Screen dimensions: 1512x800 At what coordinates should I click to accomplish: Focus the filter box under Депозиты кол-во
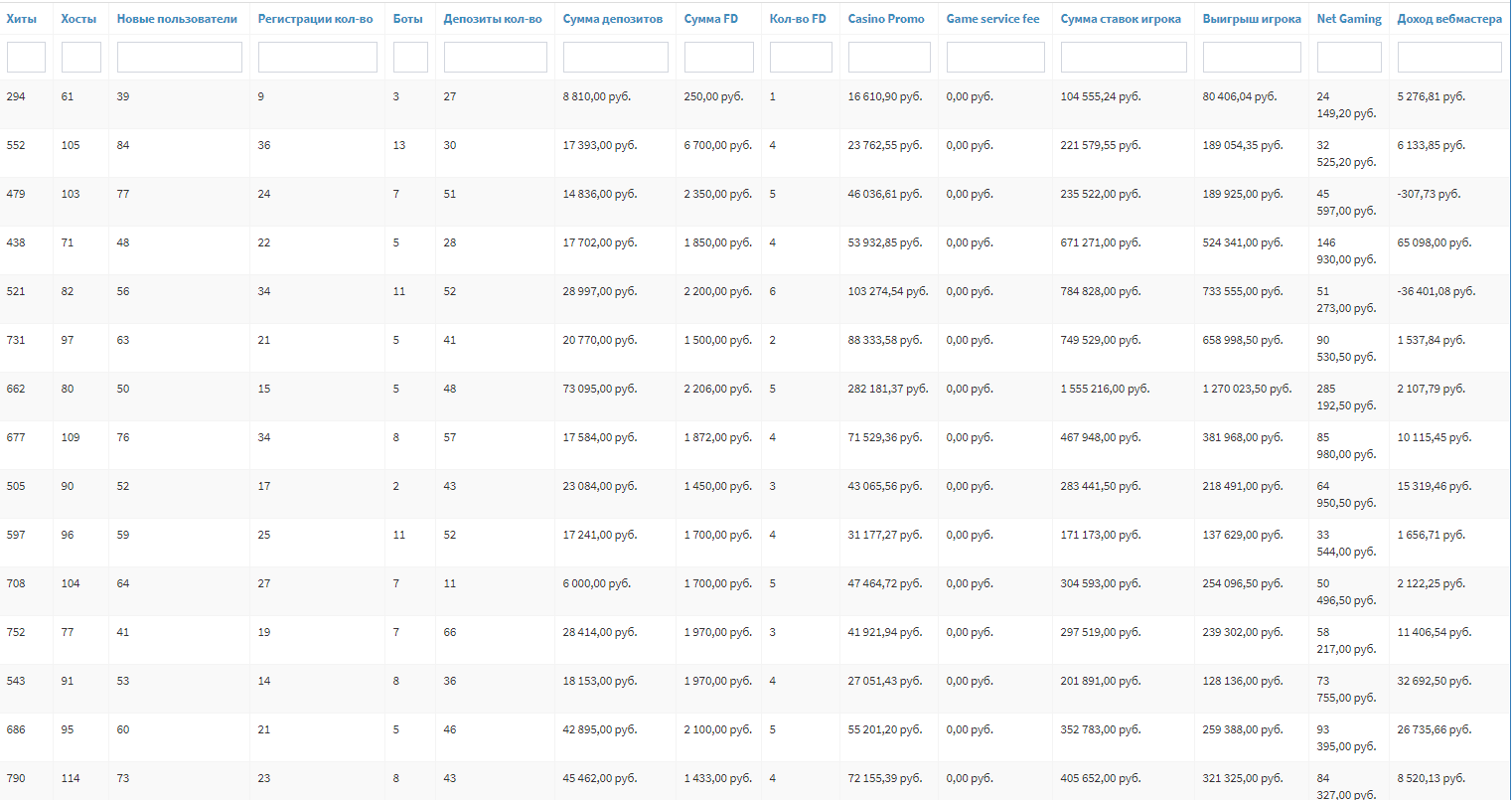pos(495,58)
